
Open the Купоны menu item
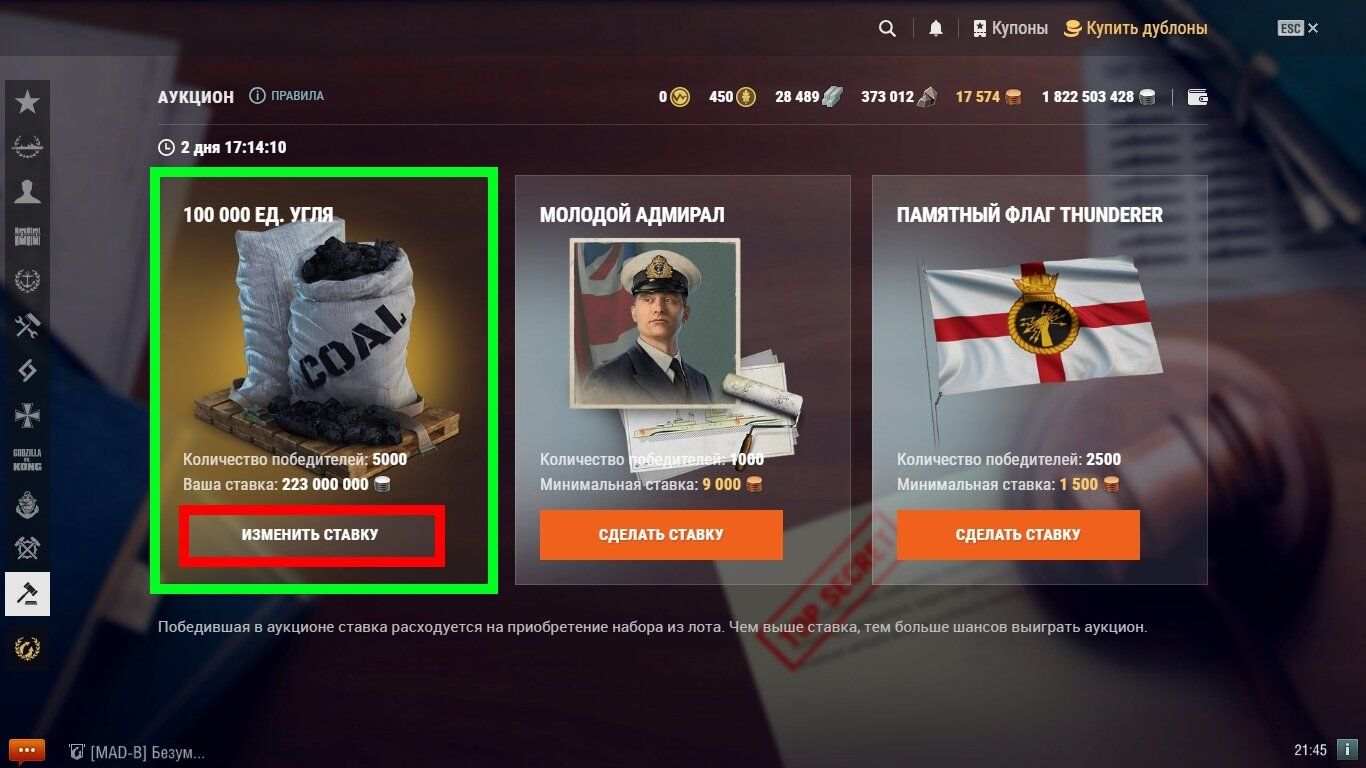pos(1010,29)
